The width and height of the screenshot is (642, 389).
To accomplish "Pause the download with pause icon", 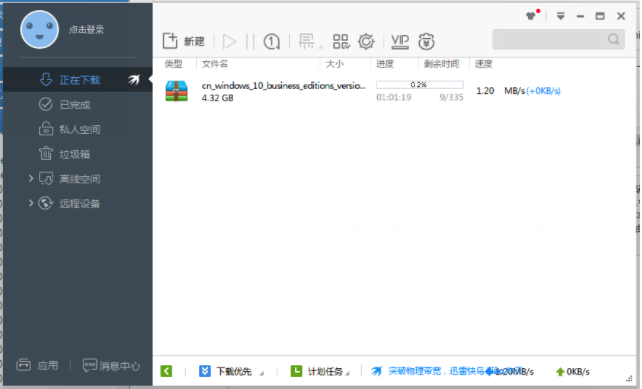I will pos(250,41).
